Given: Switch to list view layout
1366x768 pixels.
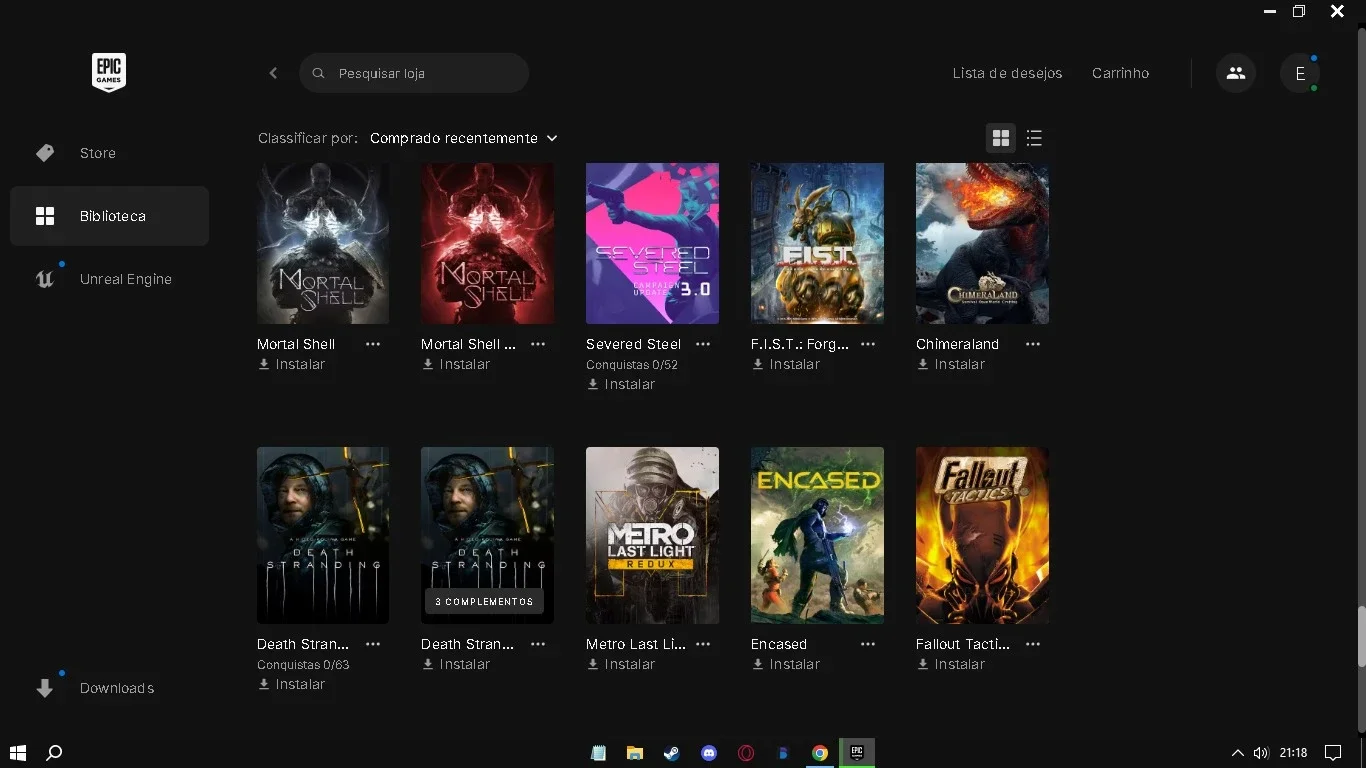Looking at the screenshot, I should coord(1034,138).
